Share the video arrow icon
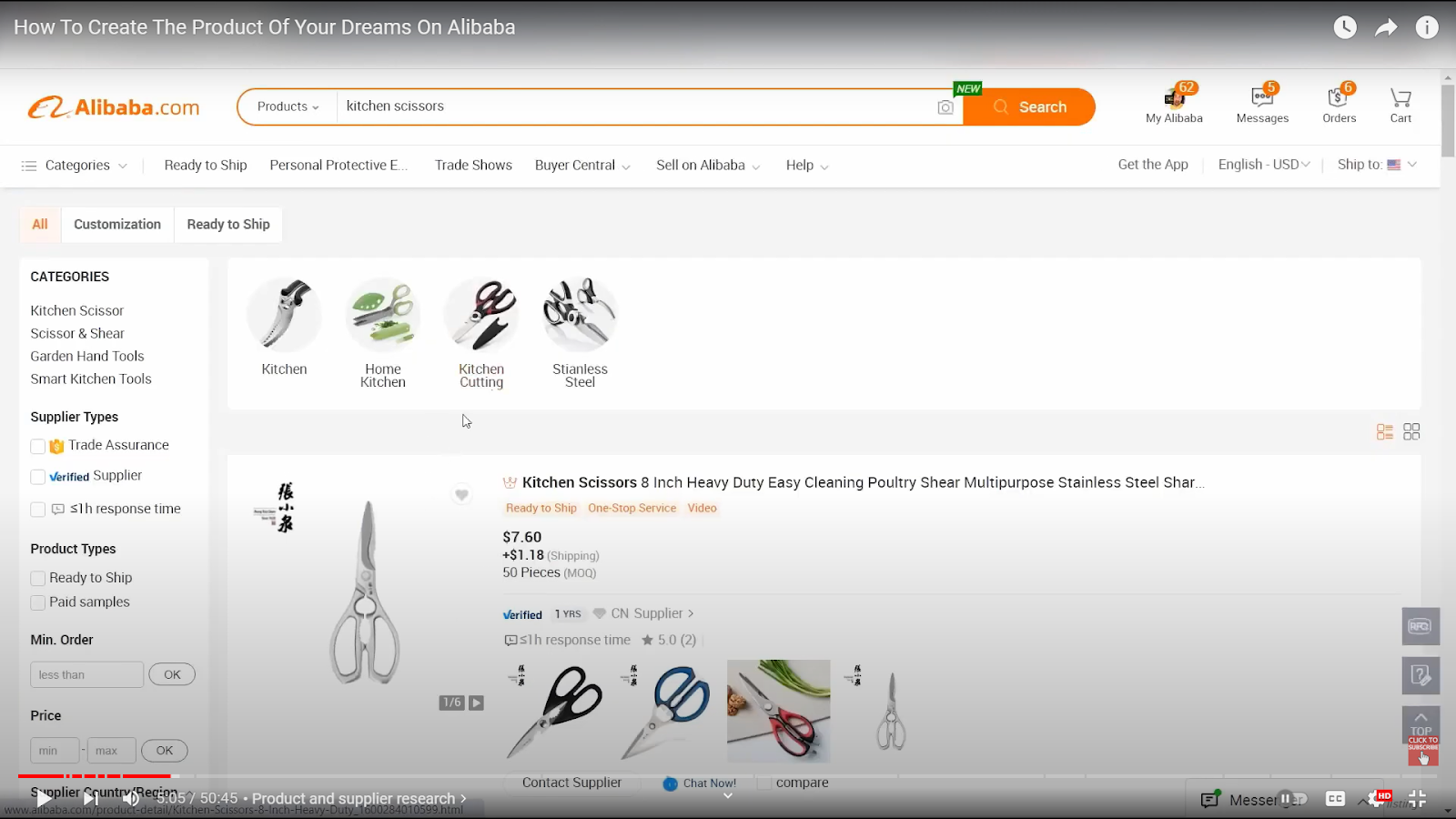 (1386, 27)
